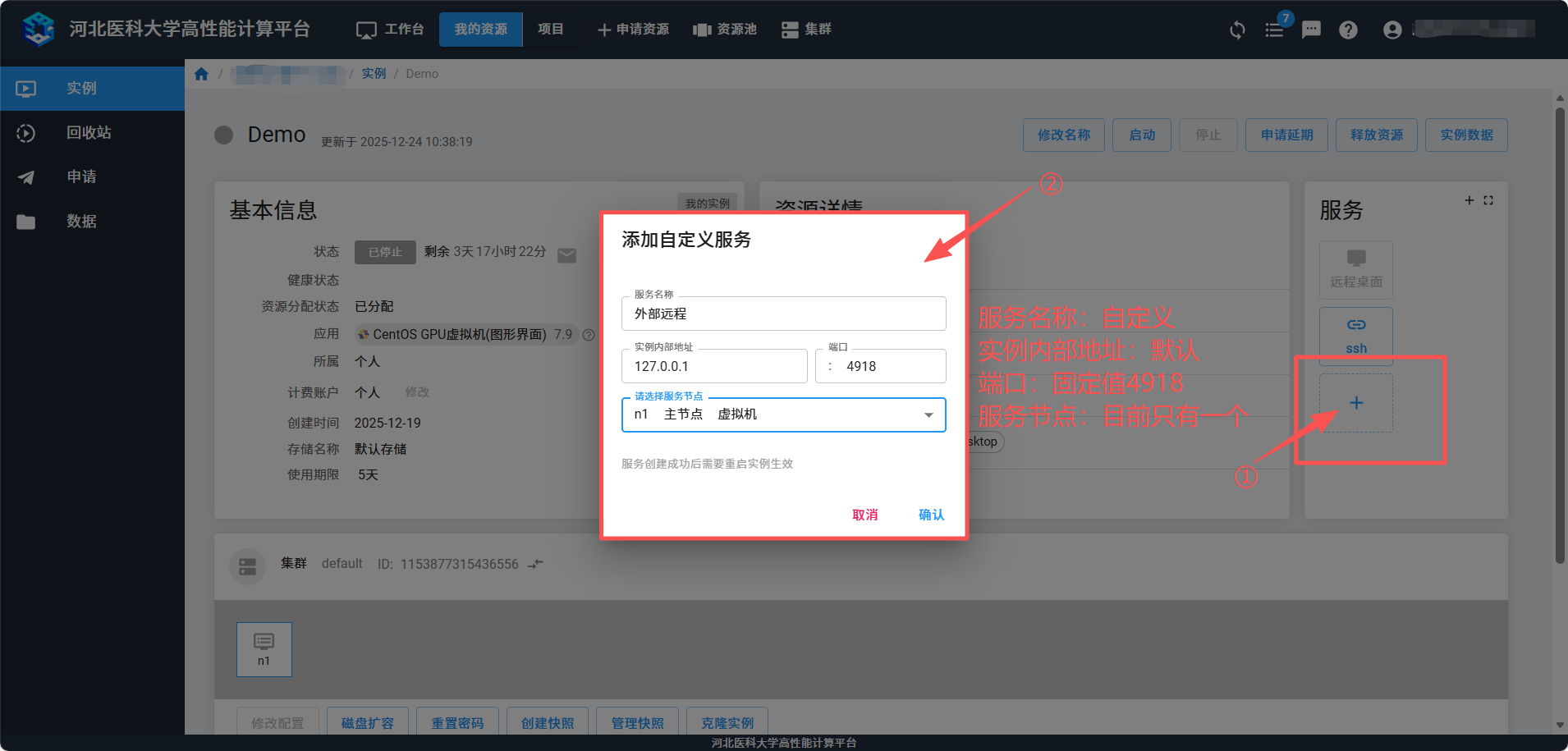
Task: Open the user account avatar icon
Action: click(1392, 30)
